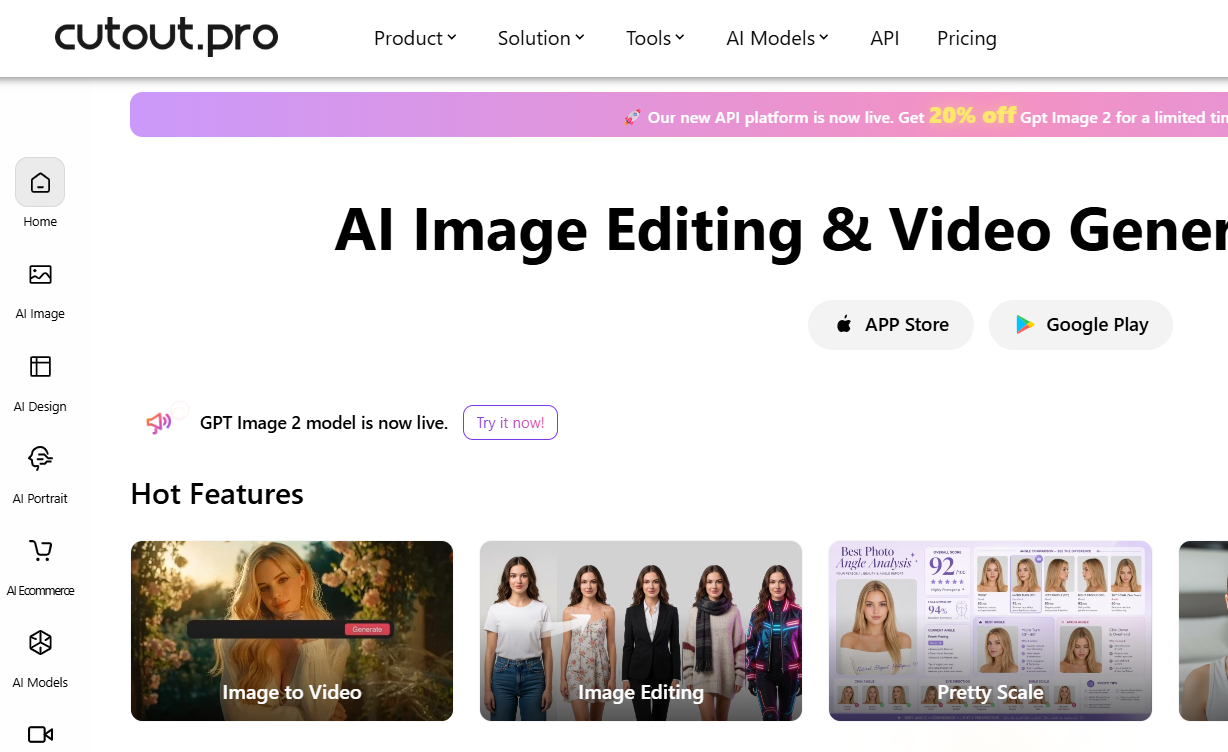The image size is (1228, 752).
Task: Expand the Product dropdown menu
Action: [x=415, y=38]
